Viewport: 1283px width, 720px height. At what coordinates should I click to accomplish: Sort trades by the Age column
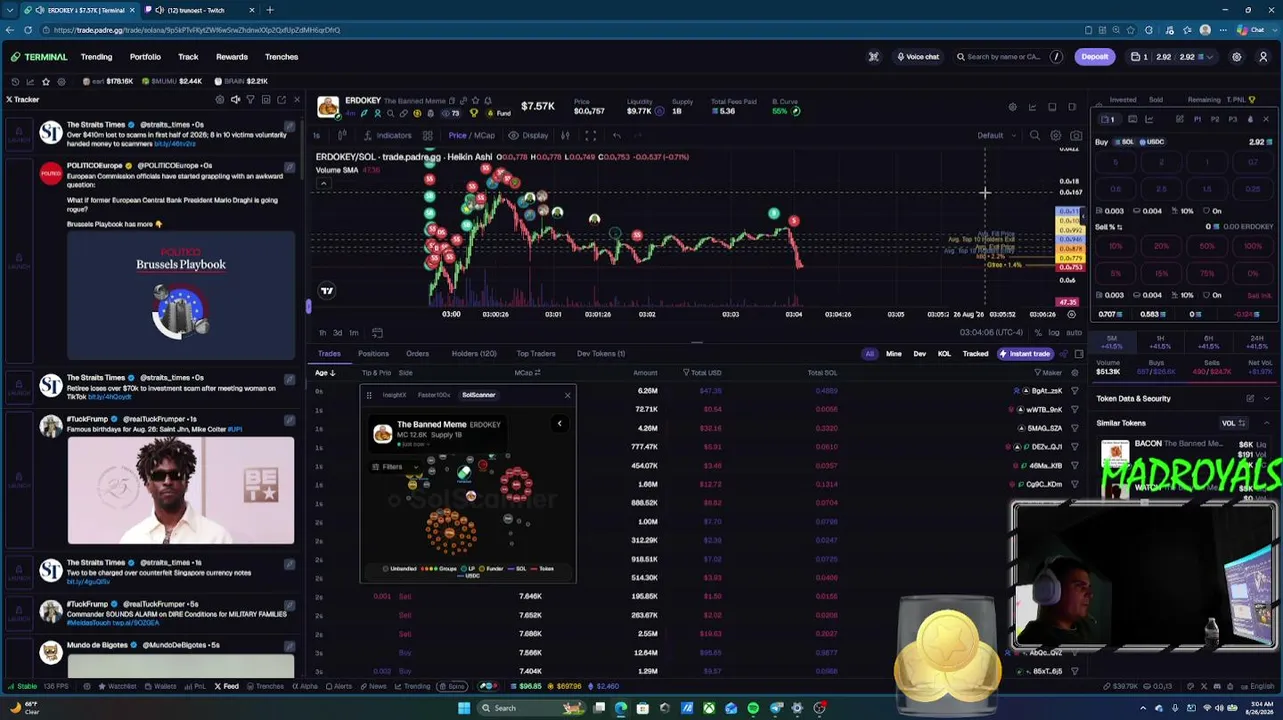324,373
